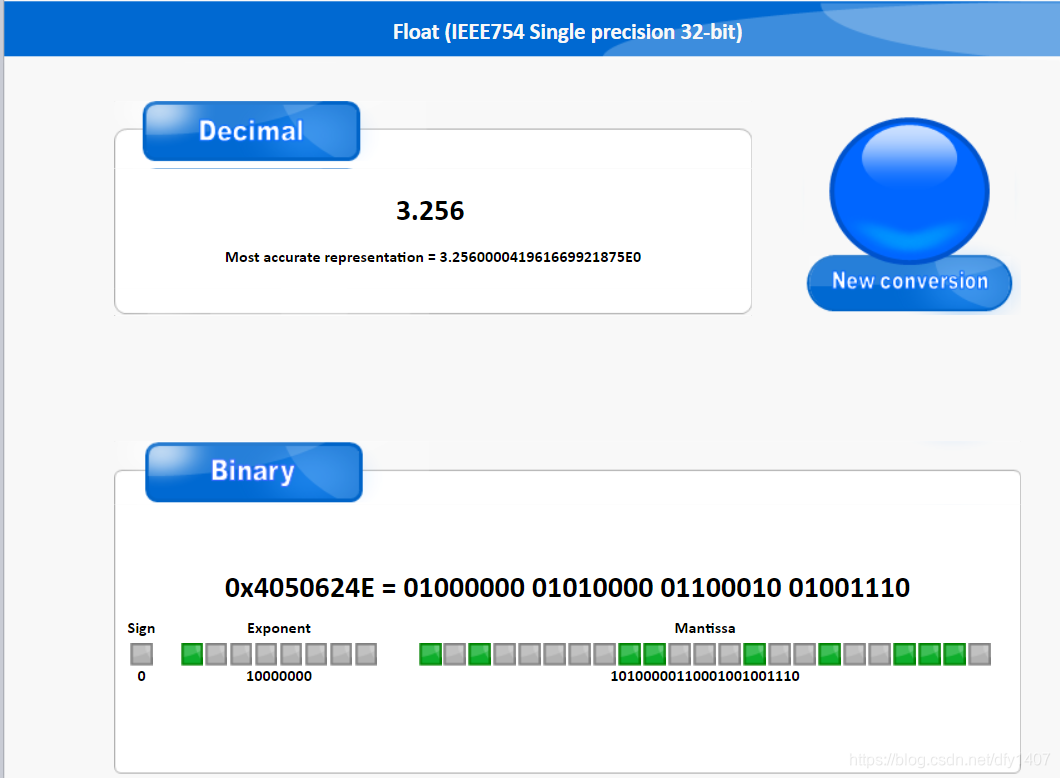Click the New conversion button
The height and width of the screenshot is (778, 1060).
click(x=909, y=281)
